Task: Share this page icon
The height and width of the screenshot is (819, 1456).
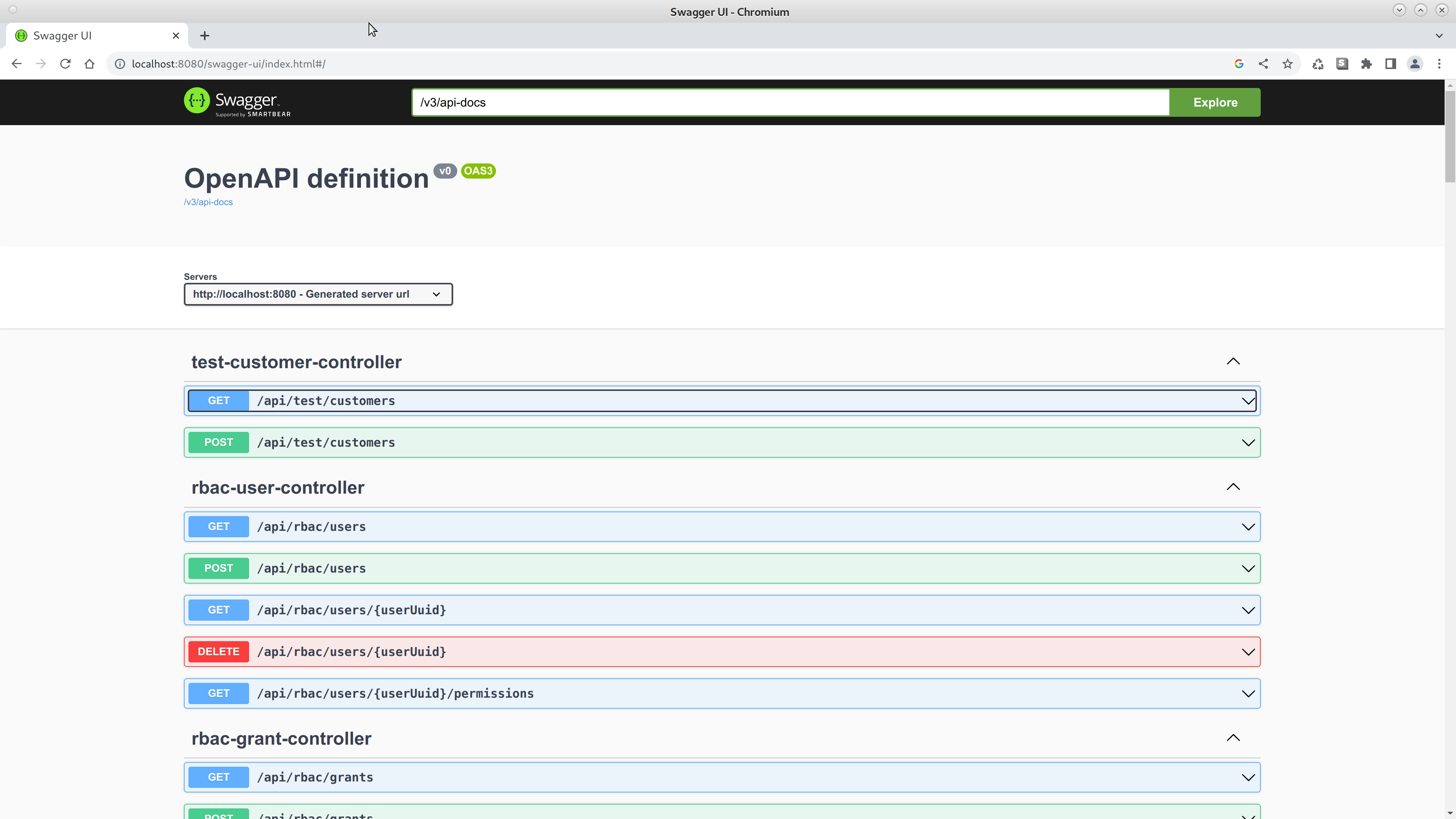Action: pyautogui.click(x=1263, y=64)
